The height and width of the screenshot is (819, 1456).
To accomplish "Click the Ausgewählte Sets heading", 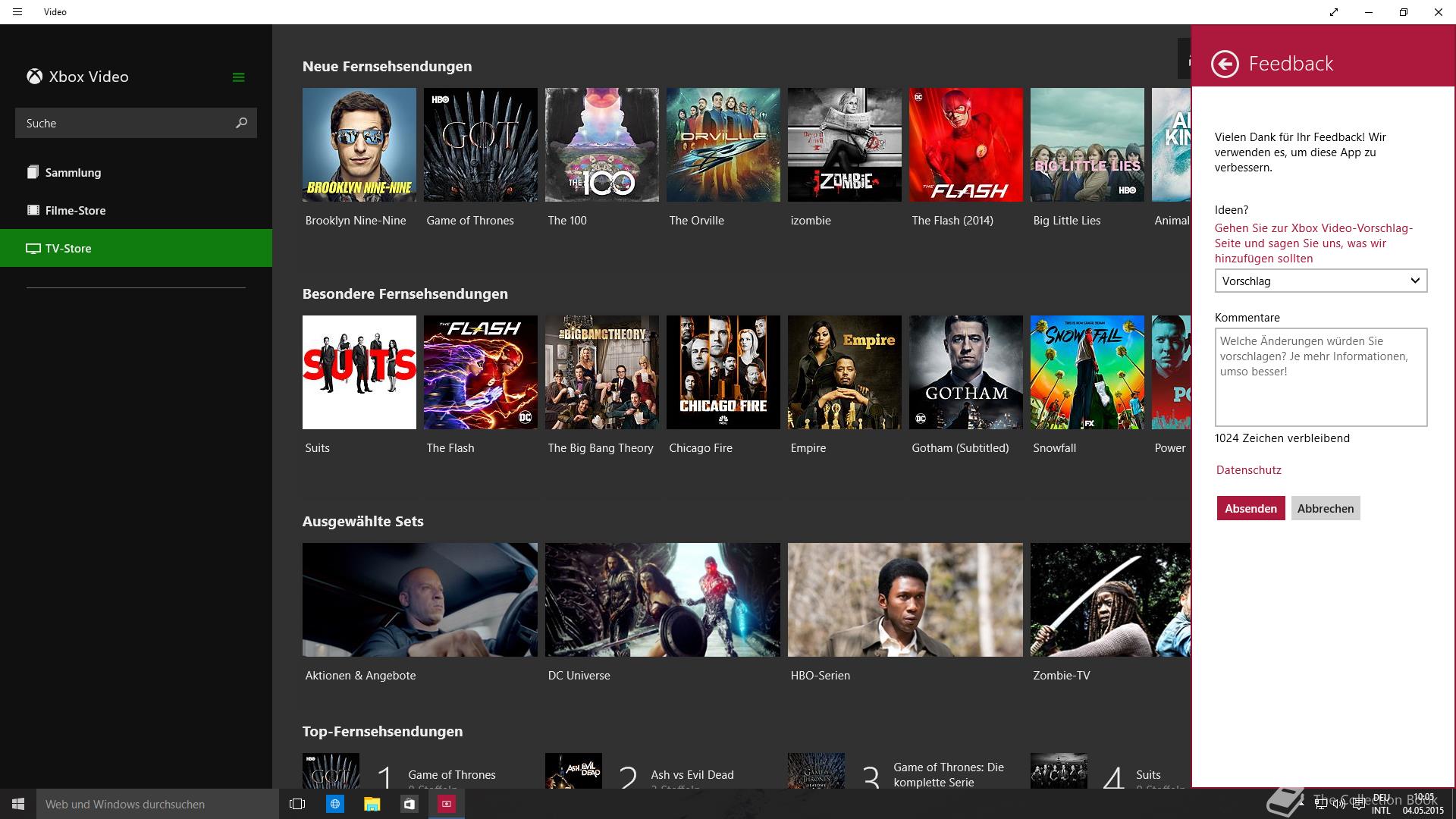I will 362,521.
